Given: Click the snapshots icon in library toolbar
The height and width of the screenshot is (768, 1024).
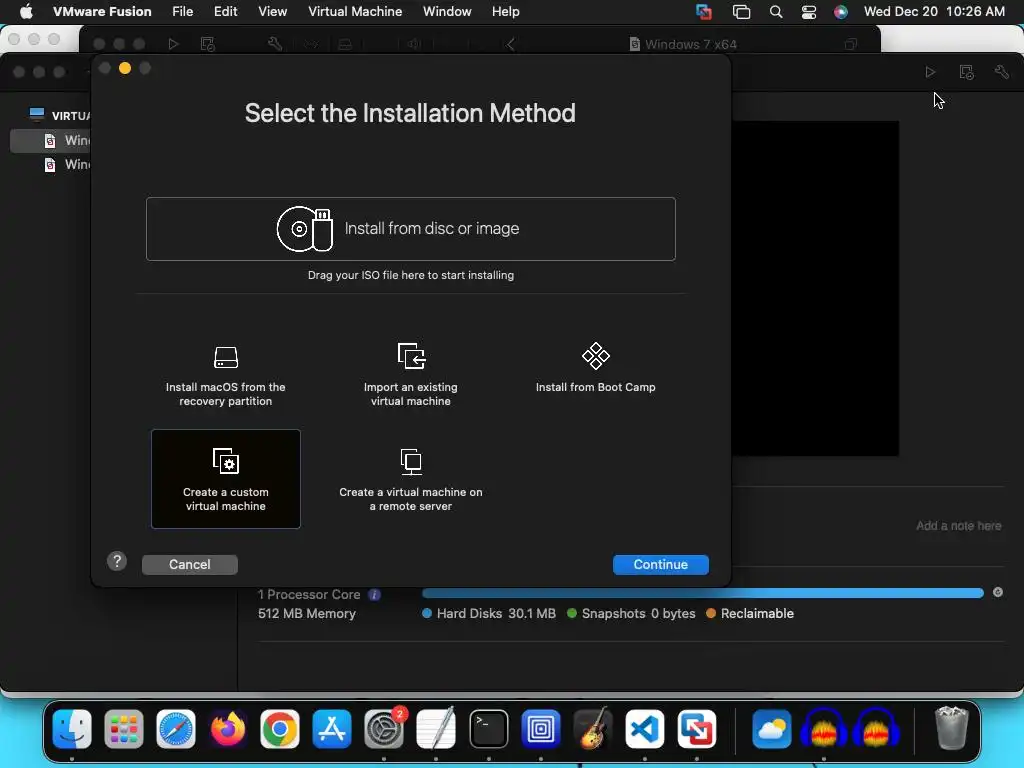Looking at the screenshot, I should pos(967,72).
